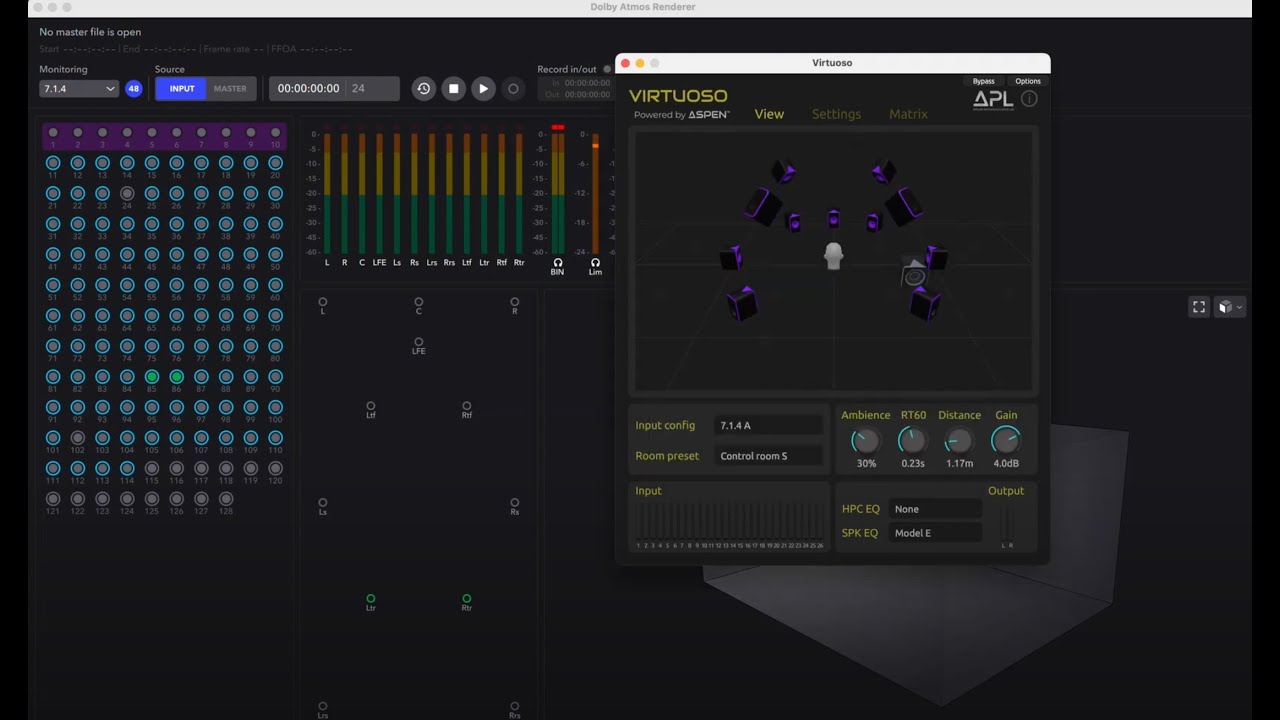Click the gray subwoofer in Virtuoso view
Screen dimensions: 1280x720
tap(914, 273)
